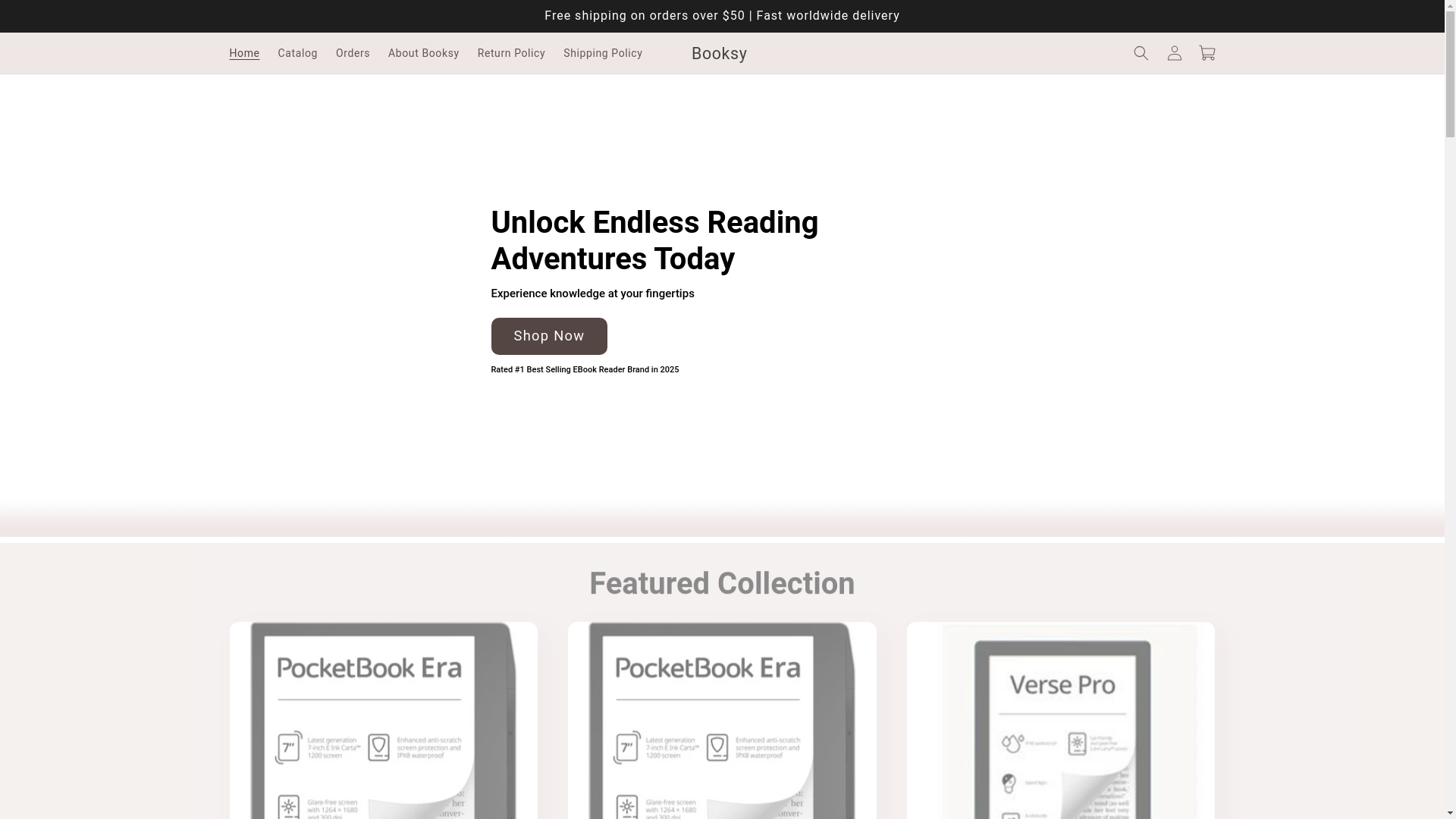Click the Unlock Endless Reading Adventures headline
The width and height of the screenshot is (1456, 819).
click(654, 240)
